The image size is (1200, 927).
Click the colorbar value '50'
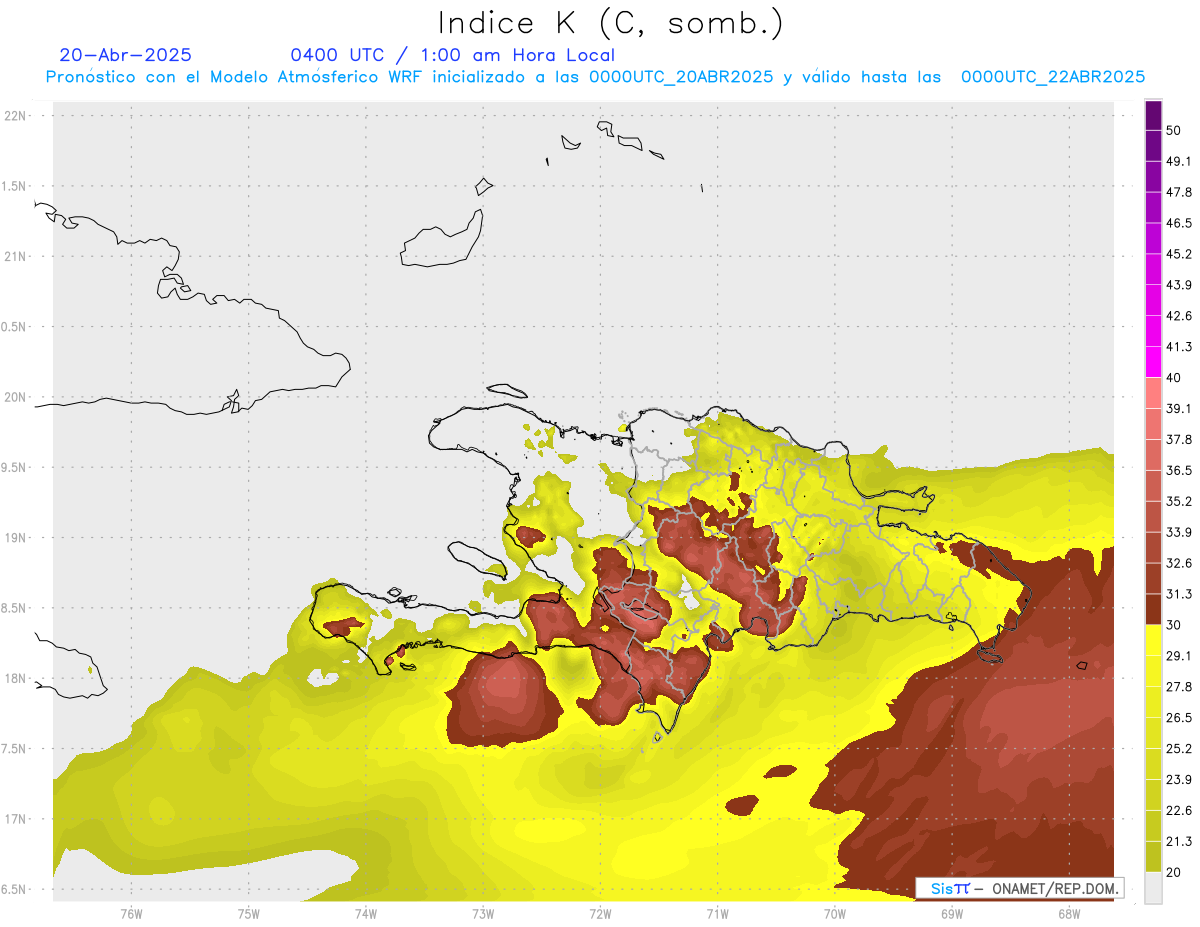coord(1174,130)
